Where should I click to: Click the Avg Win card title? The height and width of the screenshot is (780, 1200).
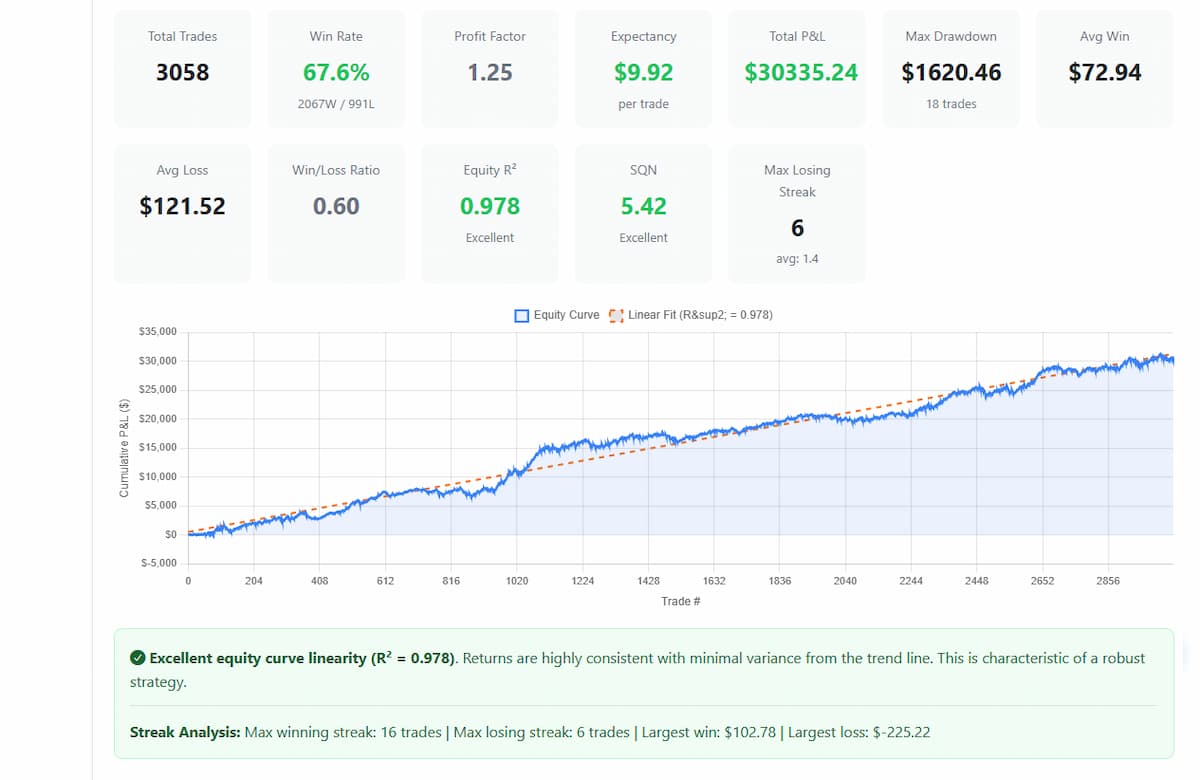pyautogui.click(x=1105, y=36)
